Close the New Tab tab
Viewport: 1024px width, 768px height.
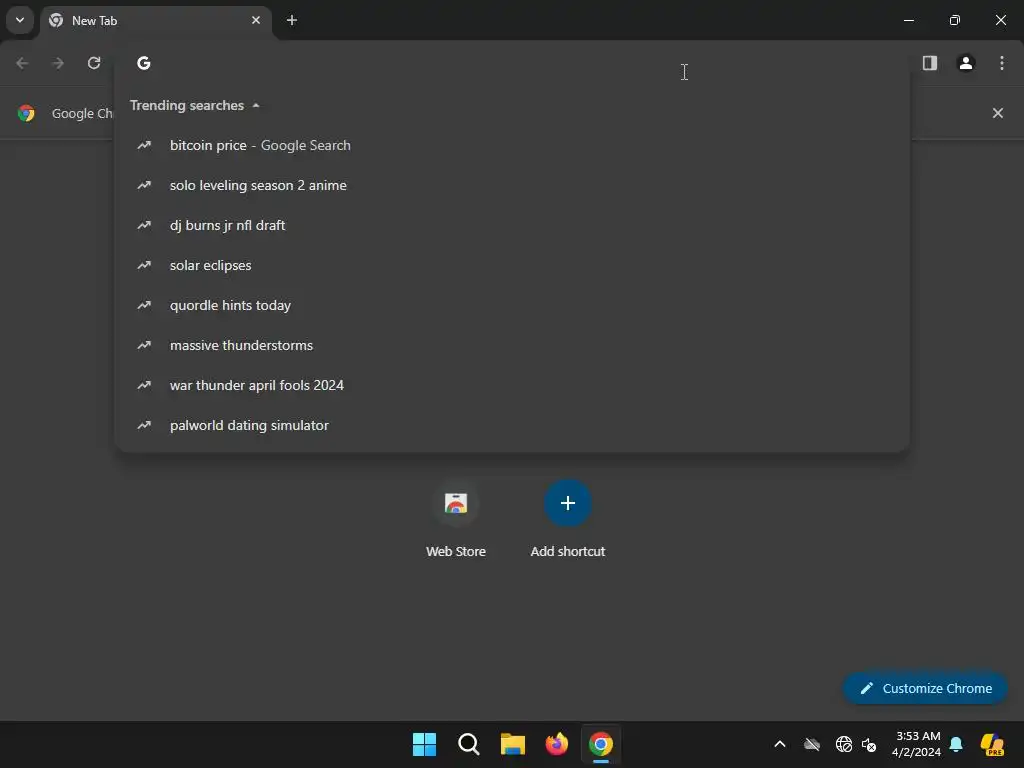pyautogui.click(x=256, y=21)
